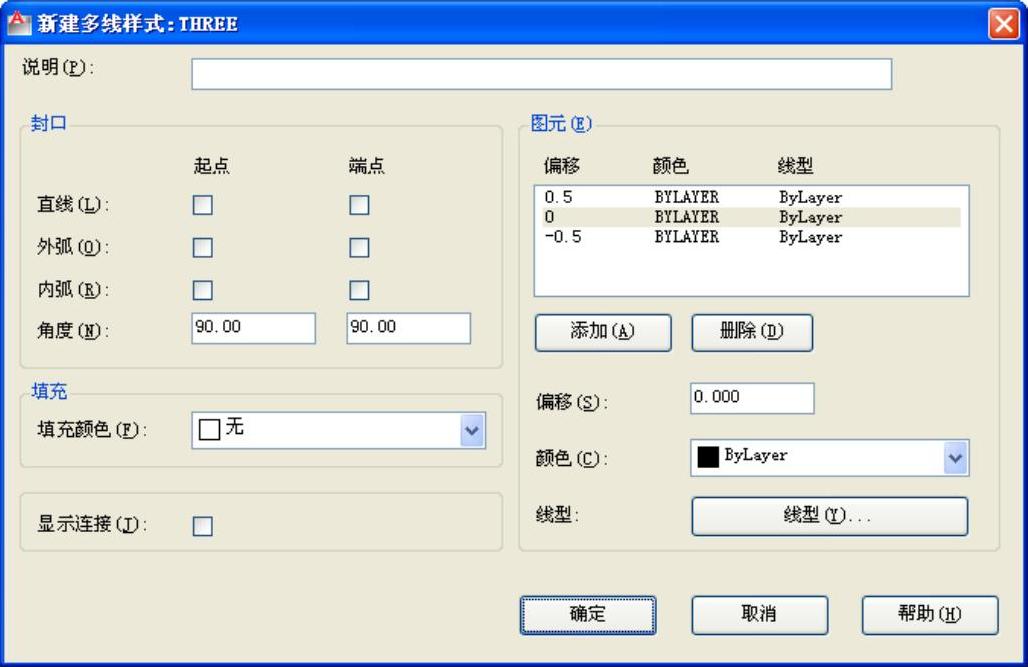Check 内弧 option for 端点

point(359,290)
